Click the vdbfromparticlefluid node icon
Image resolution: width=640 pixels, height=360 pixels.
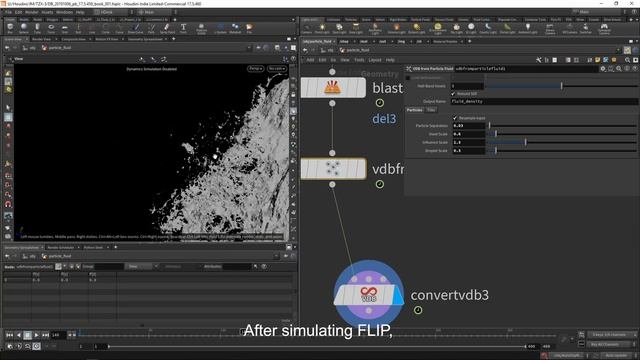332,168
